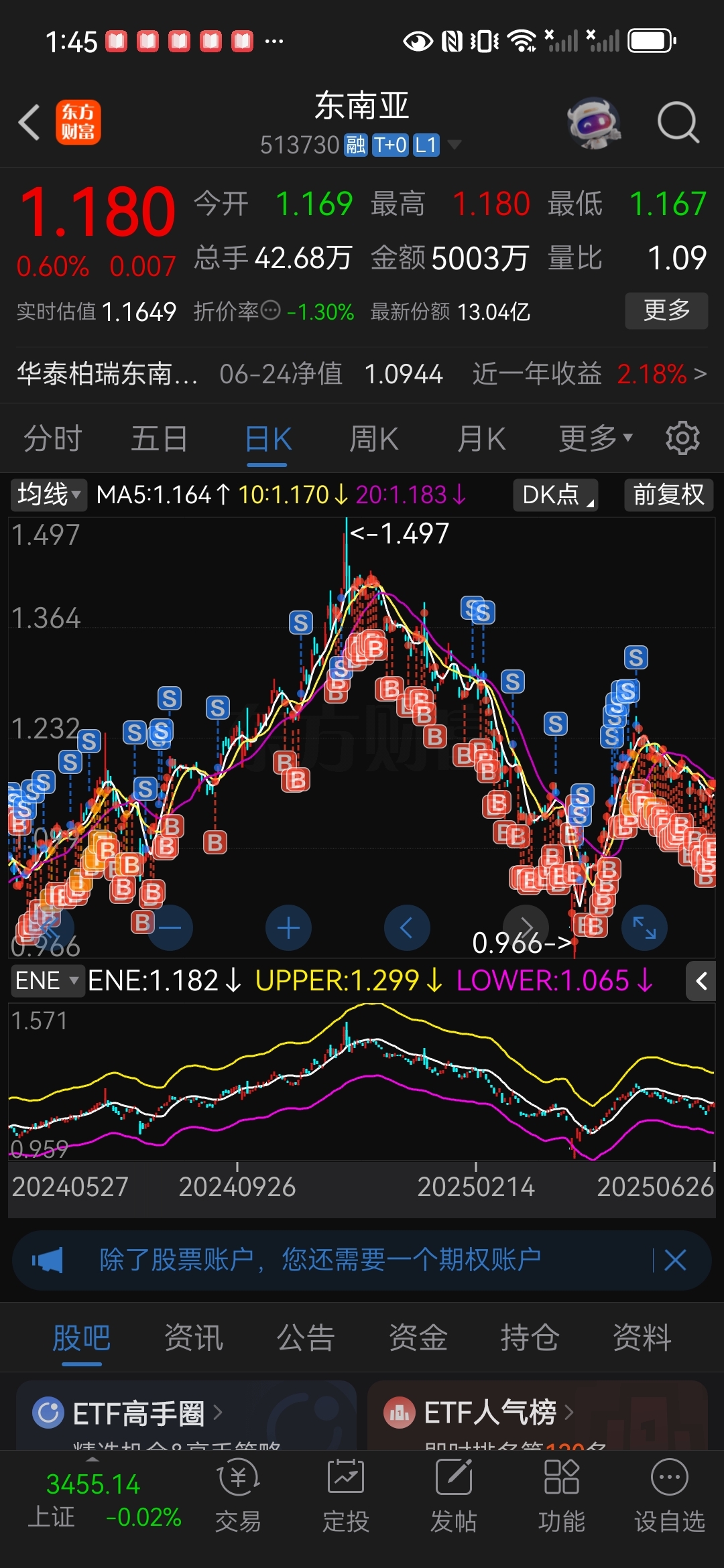Tap the ENE sub-chart area
This screenshot has height=1568, width=724.
point(362,1082)
